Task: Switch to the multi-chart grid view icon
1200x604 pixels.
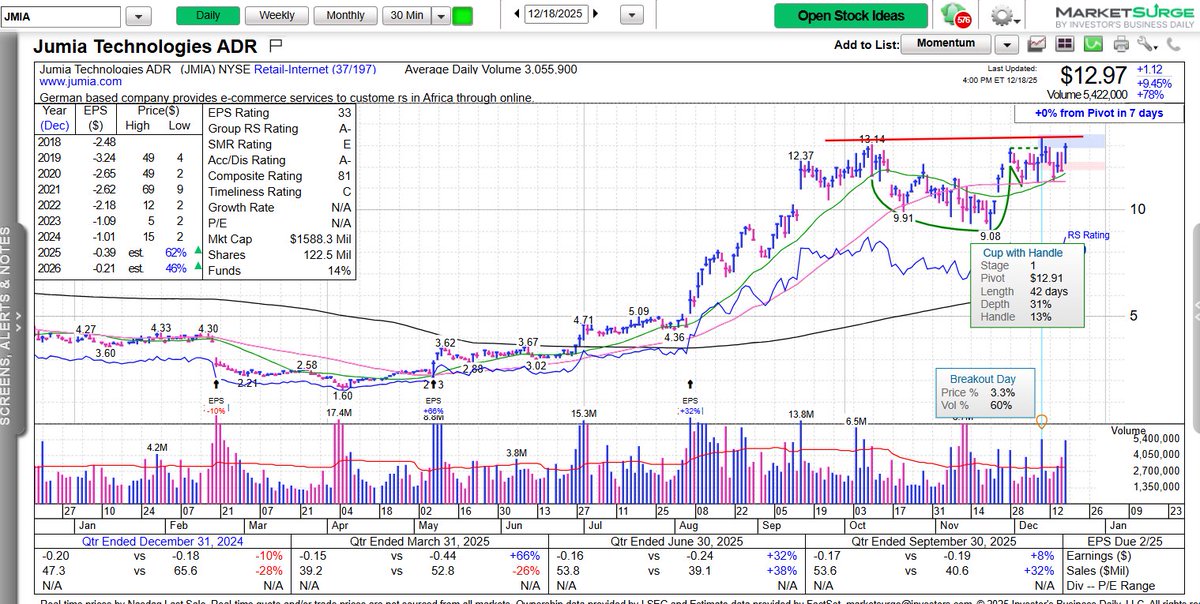Action: pos(1066,44)
